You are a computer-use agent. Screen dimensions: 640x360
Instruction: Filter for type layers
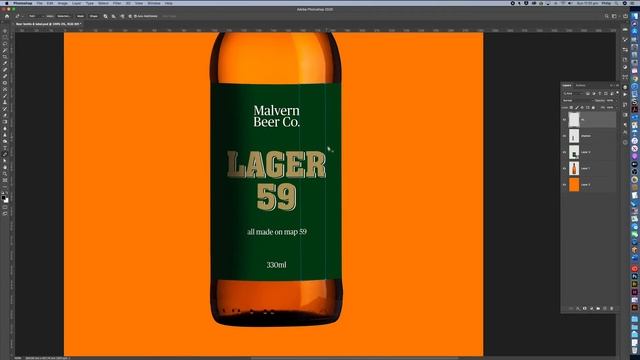(x=600, y=93)
